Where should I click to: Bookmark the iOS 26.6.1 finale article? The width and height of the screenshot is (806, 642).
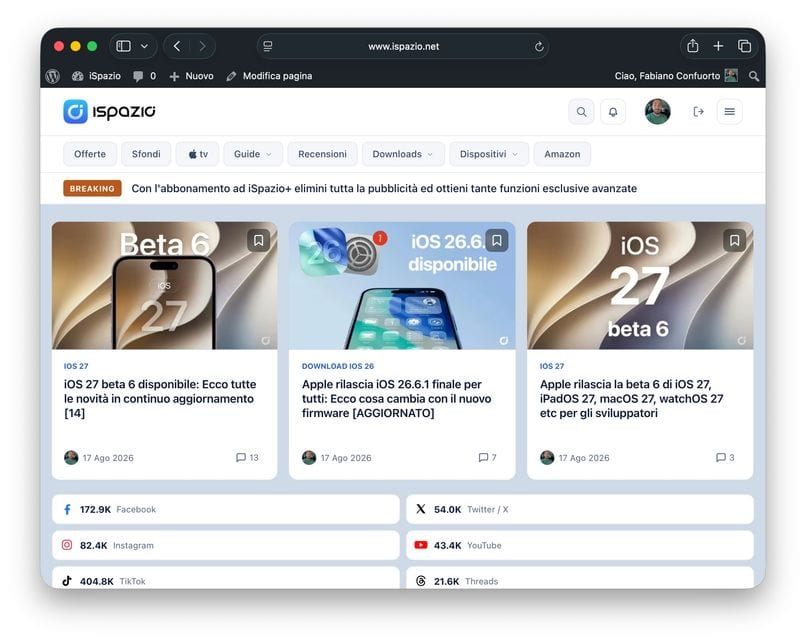tap(497, 241)
